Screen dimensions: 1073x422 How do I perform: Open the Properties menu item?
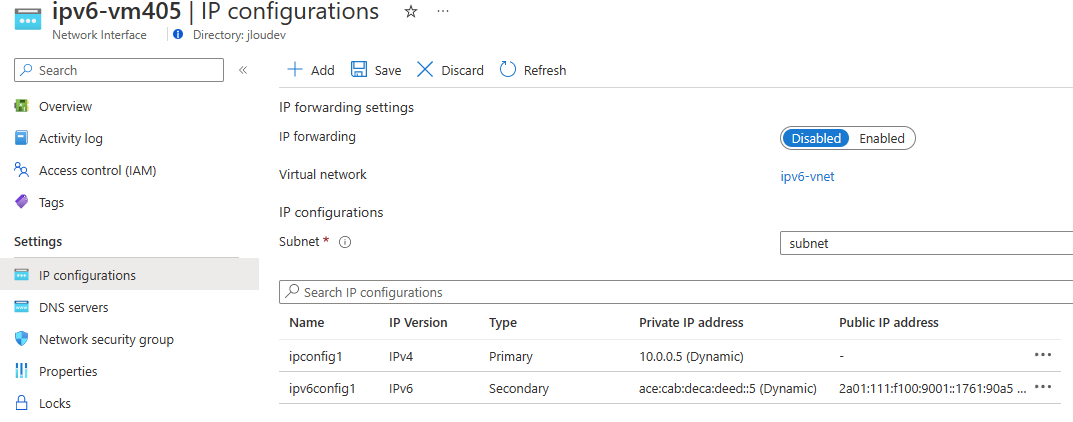(68, 371)
